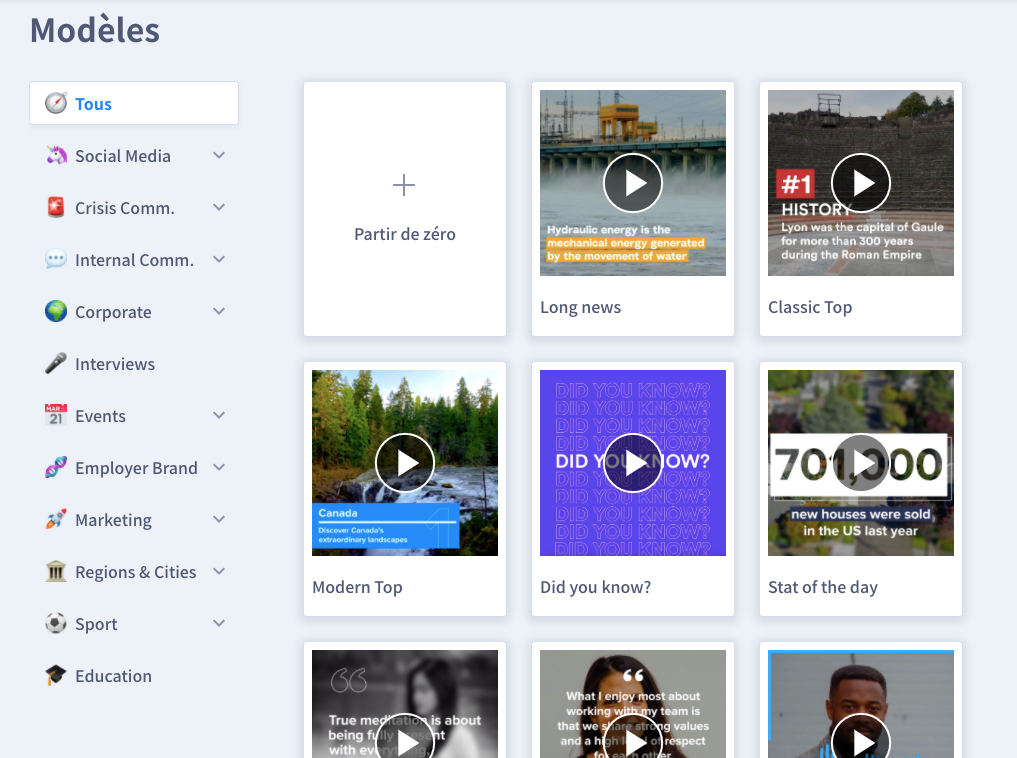Open the meditation quote template thumbnail
Screen dimensions: 1017x758
tap(405, 704)
